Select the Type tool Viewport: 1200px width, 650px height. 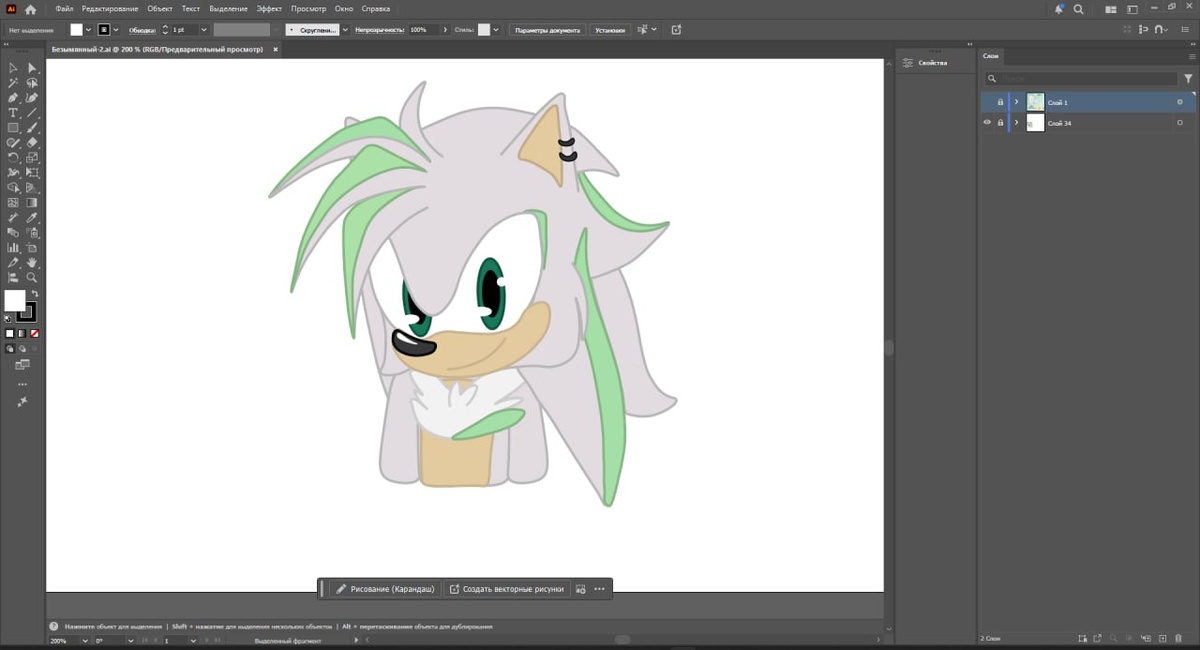(x=13, y=113)
